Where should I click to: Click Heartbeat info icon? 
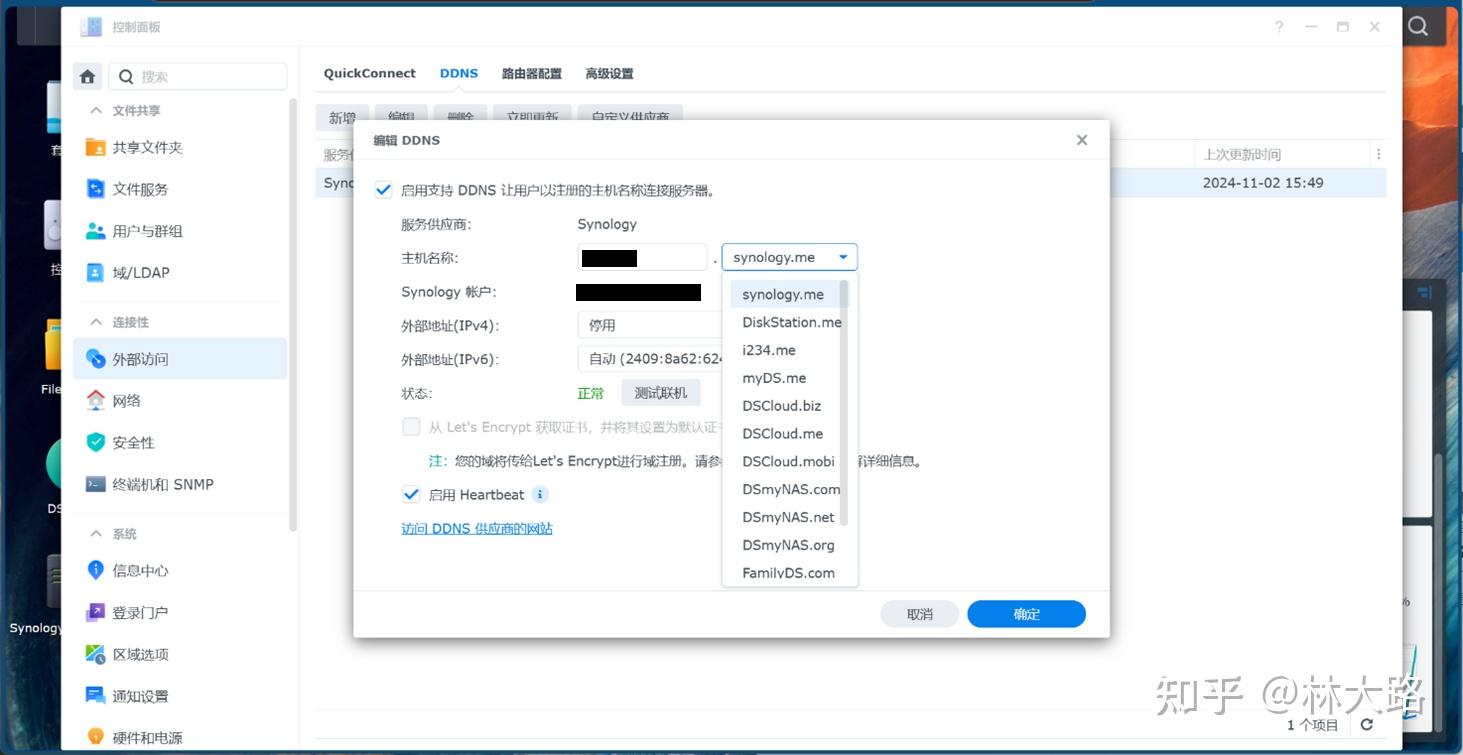[x=540, y=494]
